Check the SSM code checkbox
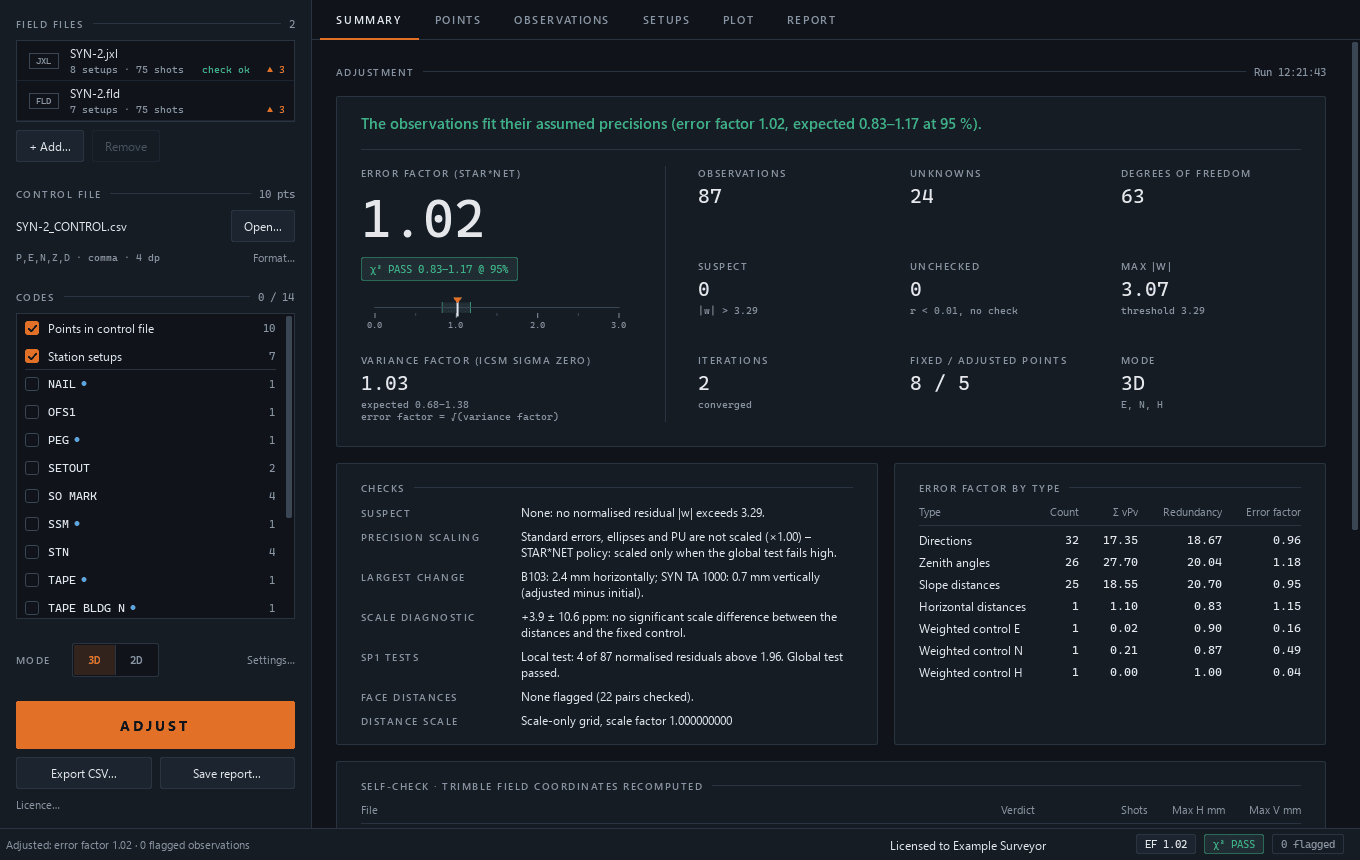 [x=32, y=524]
